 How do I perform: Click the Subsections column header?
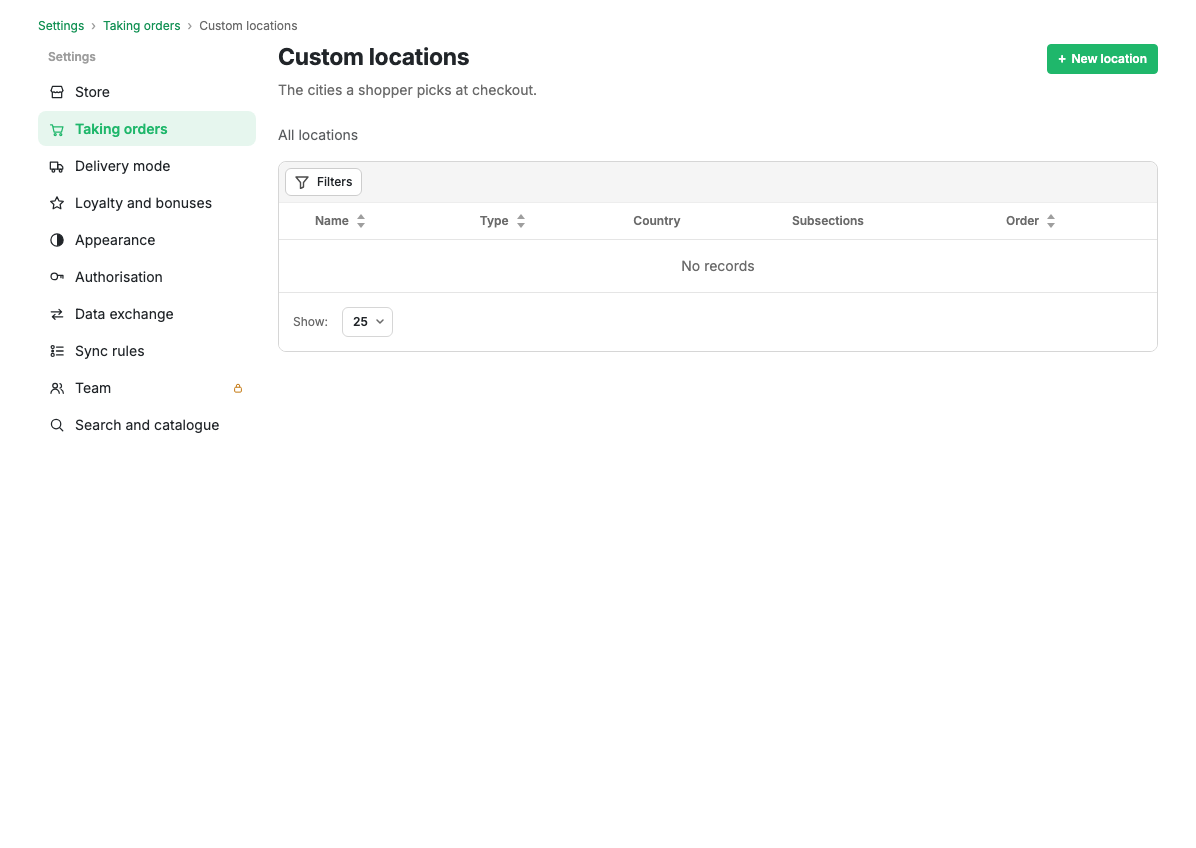point(828,221)
